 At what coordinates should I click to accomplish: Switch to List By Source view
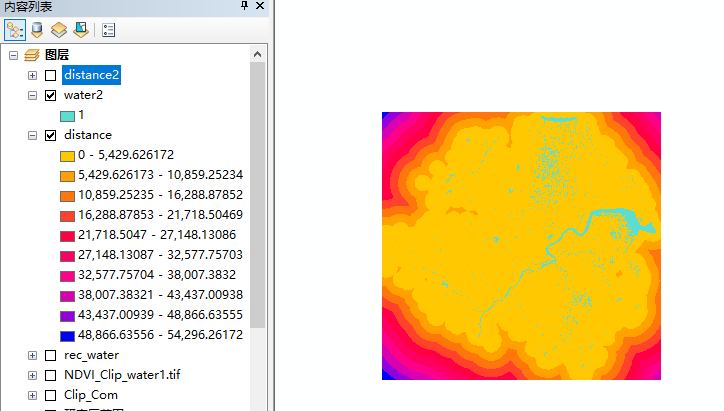tap(37, 30)
